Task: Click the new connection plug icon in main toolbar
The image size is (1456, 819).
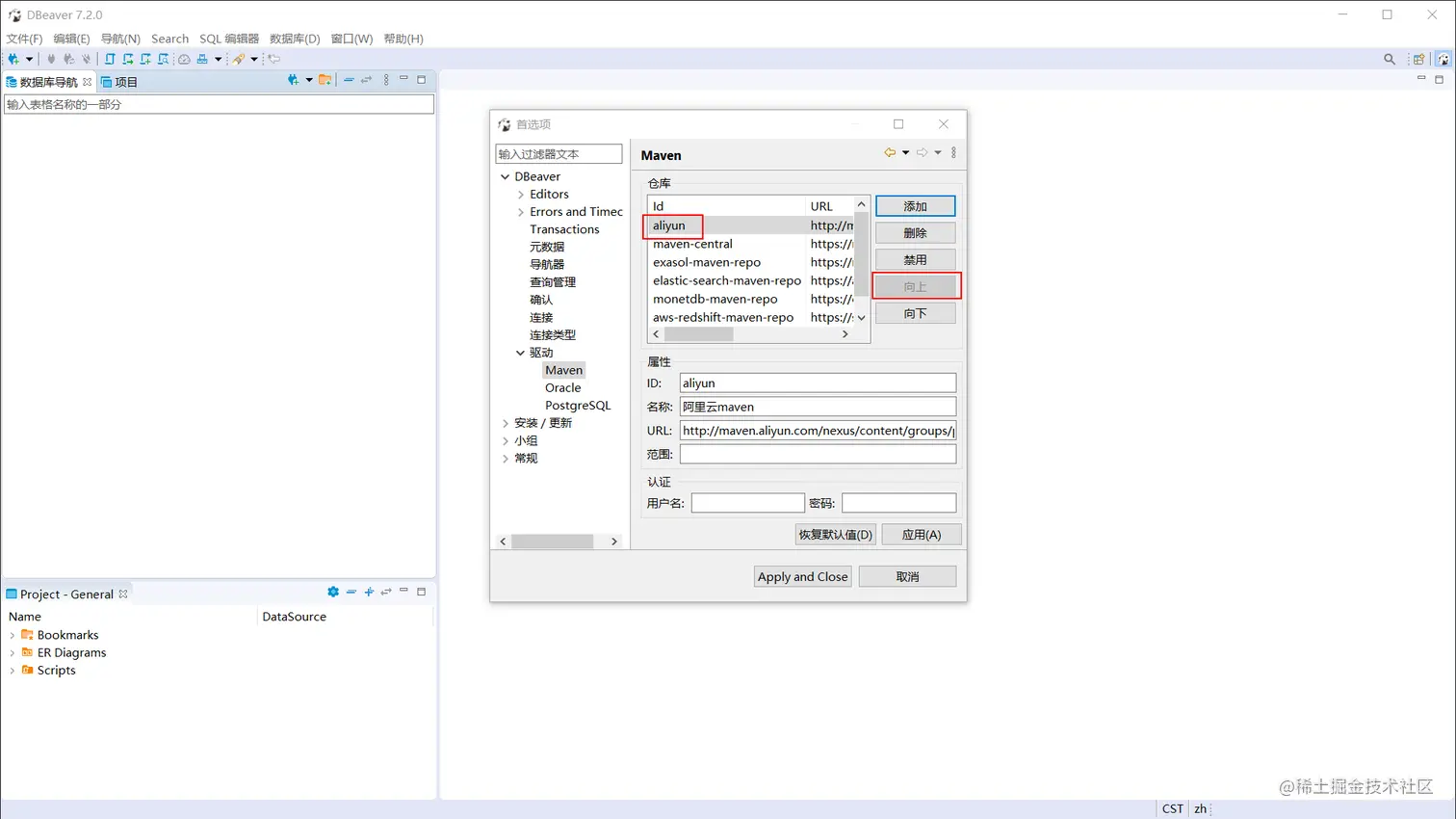Action: click(13, 59)
